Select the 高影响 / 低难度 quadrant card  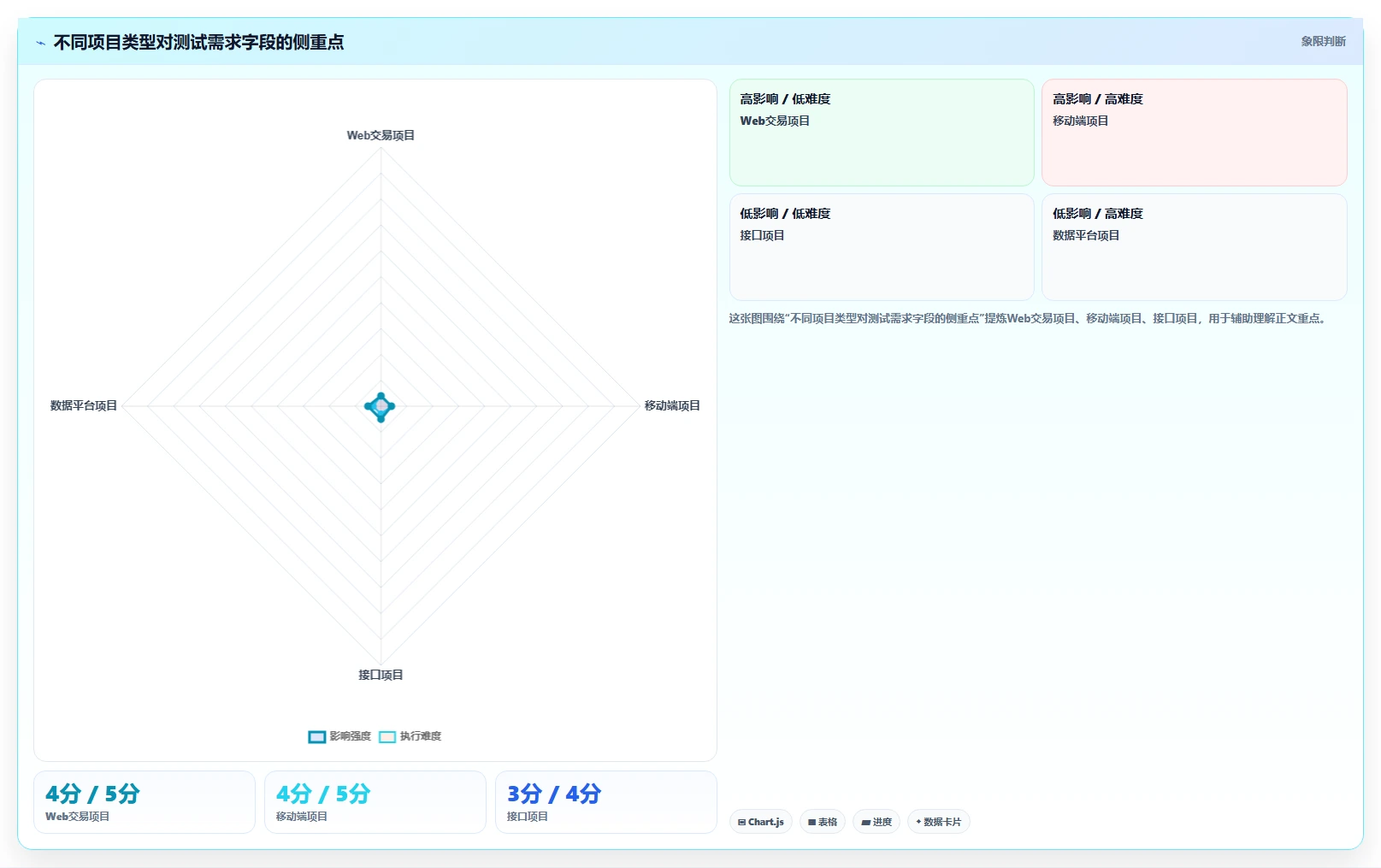[882, 133]
